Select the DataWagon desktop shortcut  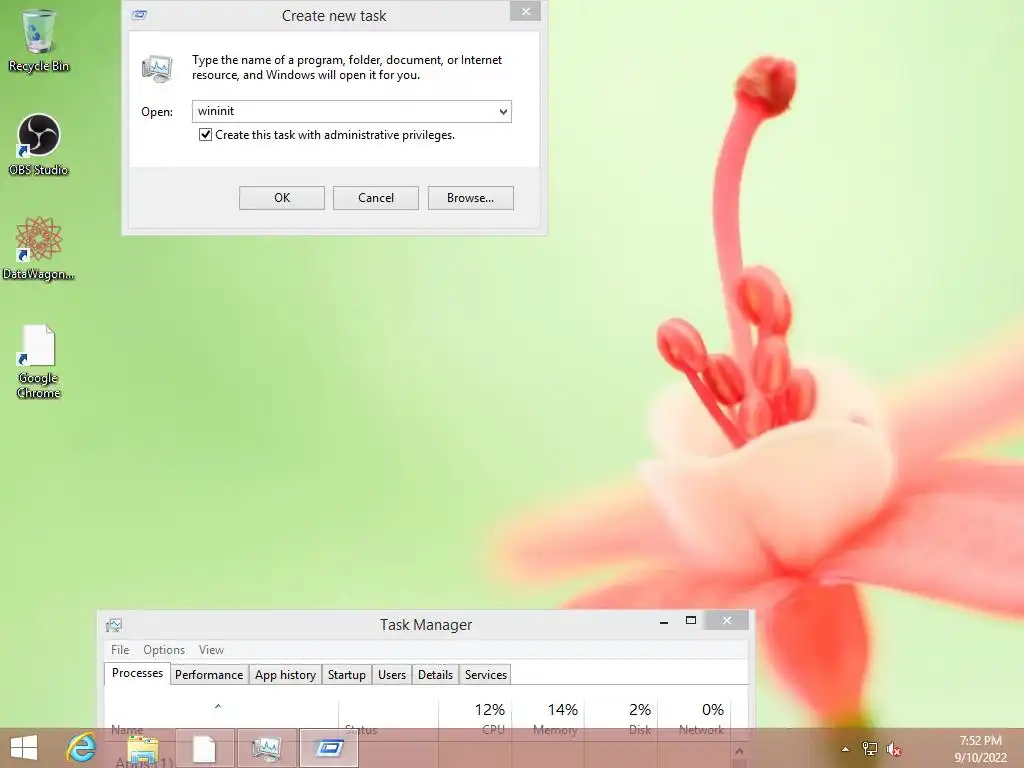pos(39,249)
